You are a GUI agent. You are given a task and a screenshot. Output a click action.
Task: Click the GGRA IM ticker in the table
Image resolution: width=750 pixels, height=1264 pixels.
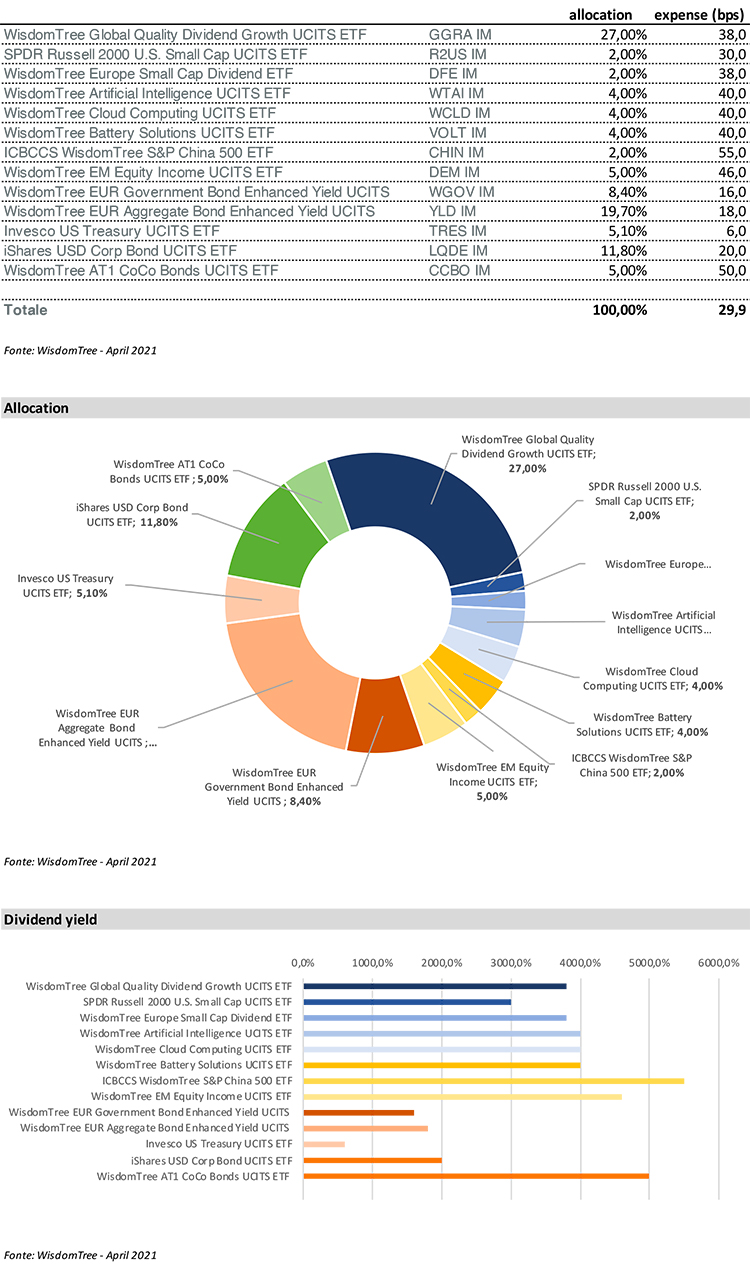[x=458, y=35]
